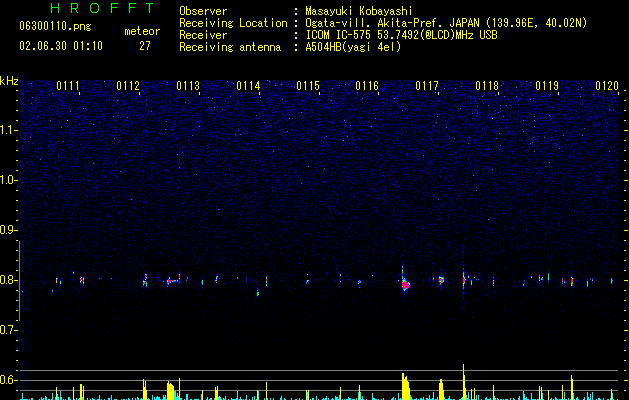Click time marker 0116
This screenshot has width=629, height=400.
click(367, 86)
